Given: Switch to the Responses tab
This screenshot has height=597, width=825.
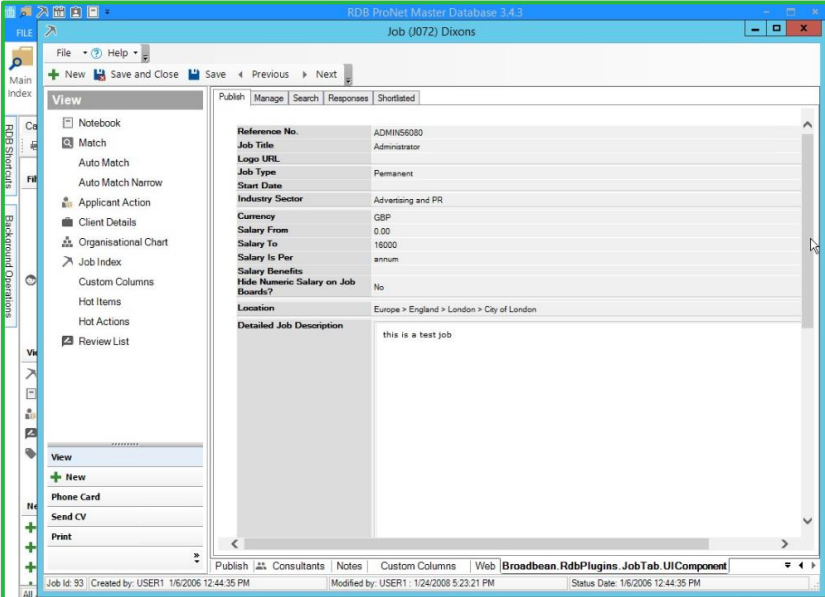Looking at the screenshot, I should 348,98.
